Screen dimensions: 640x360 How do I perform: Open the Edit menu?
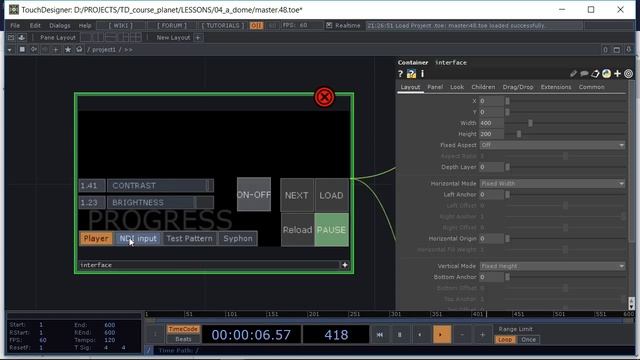point(35,25)
